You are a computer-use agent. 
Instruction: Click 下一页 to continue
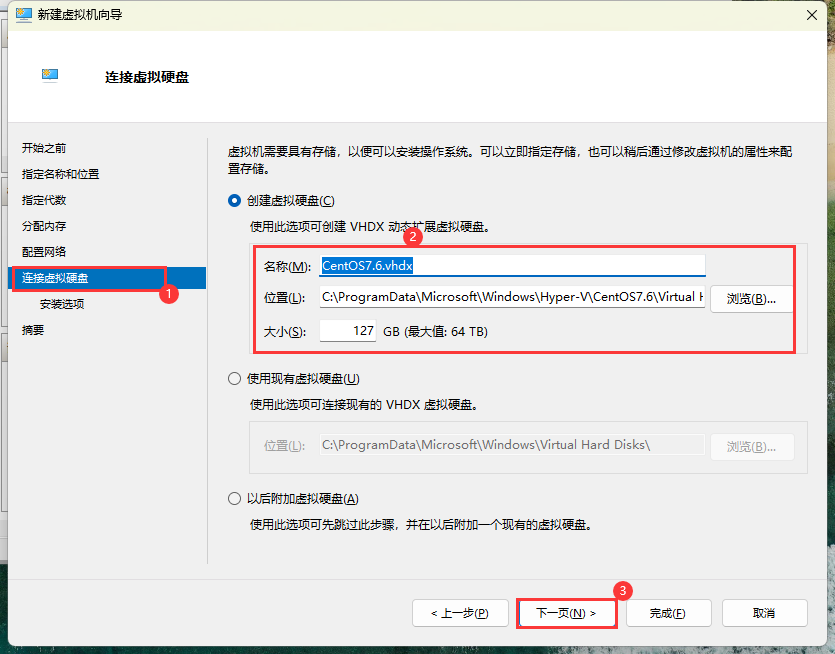tap(566, 613)
